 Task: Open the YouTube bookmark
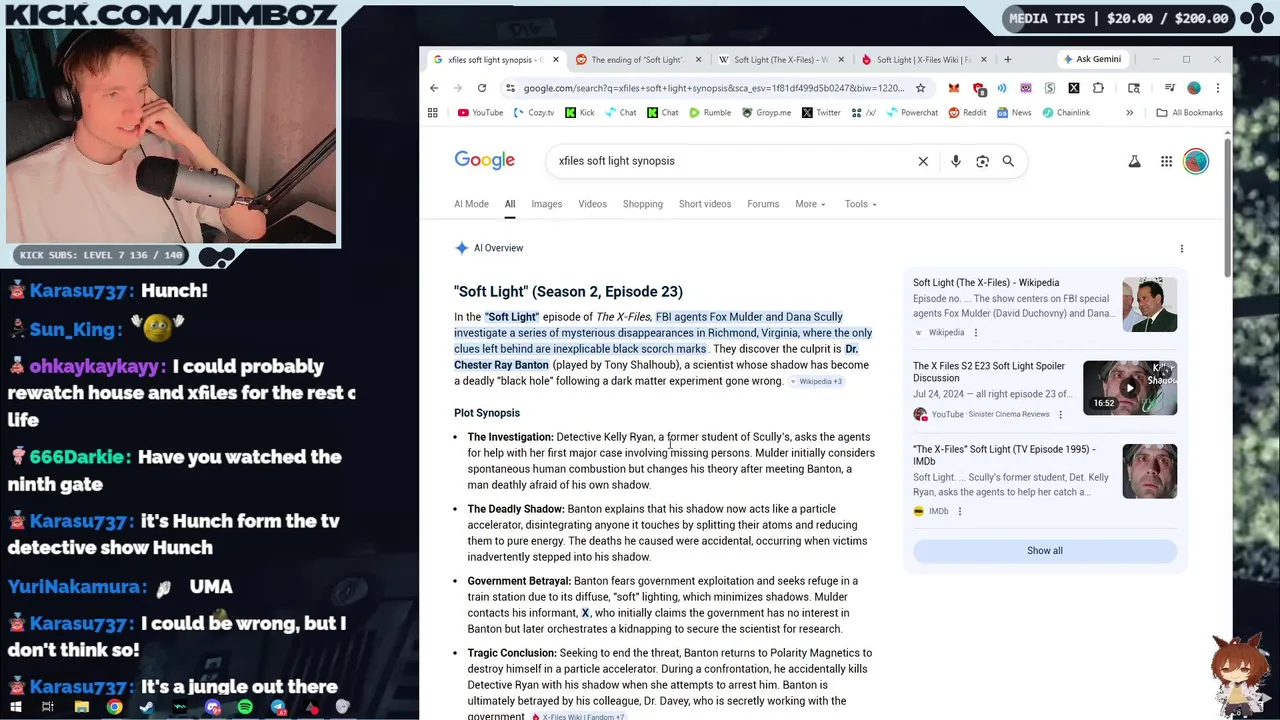point(480,113)
